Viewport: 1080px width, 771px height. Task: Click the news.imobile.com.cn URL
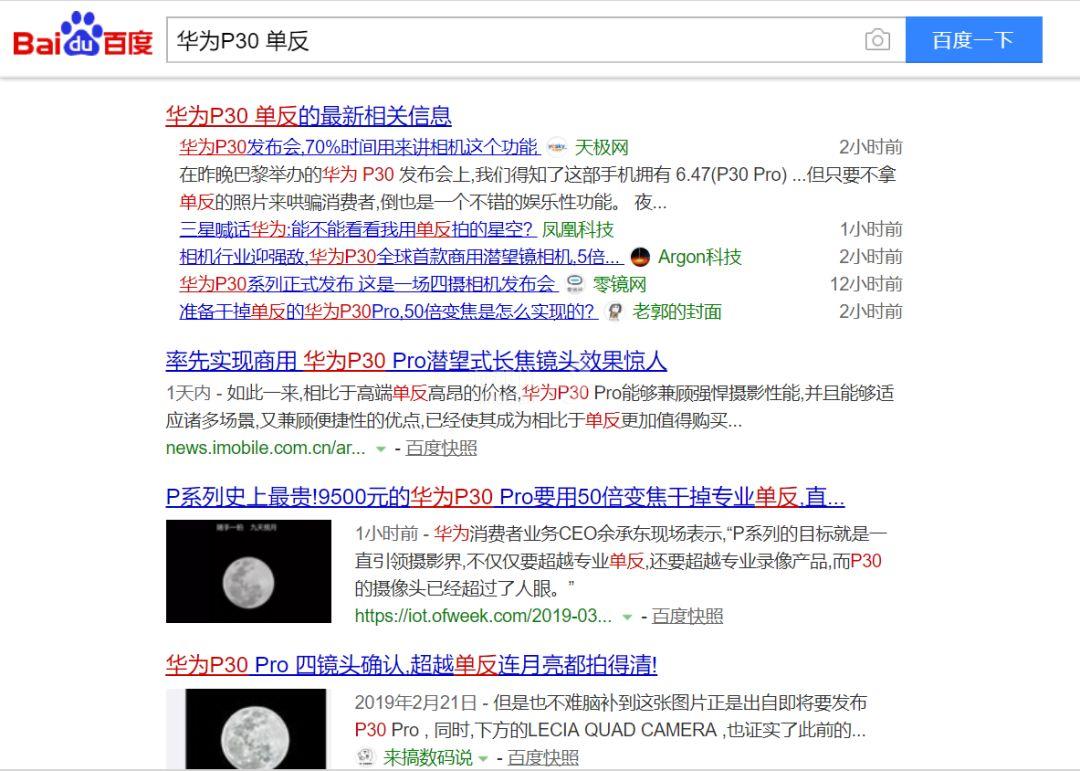click(266, 448)
